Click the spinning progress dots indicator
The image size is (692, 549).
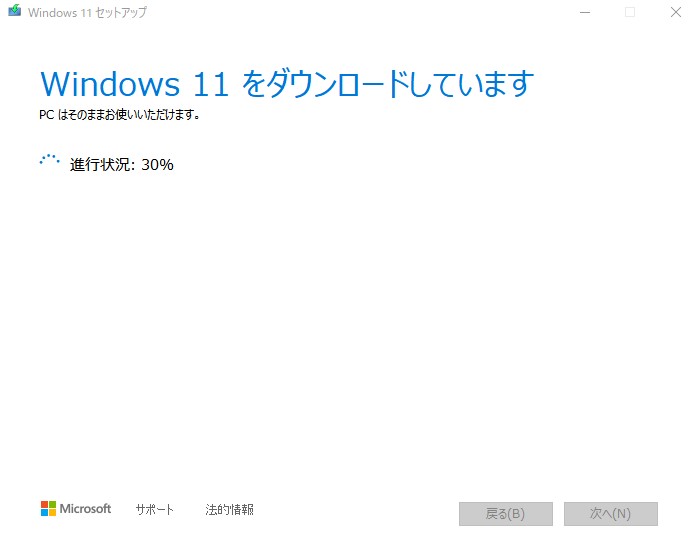click(x=49, y=161)
